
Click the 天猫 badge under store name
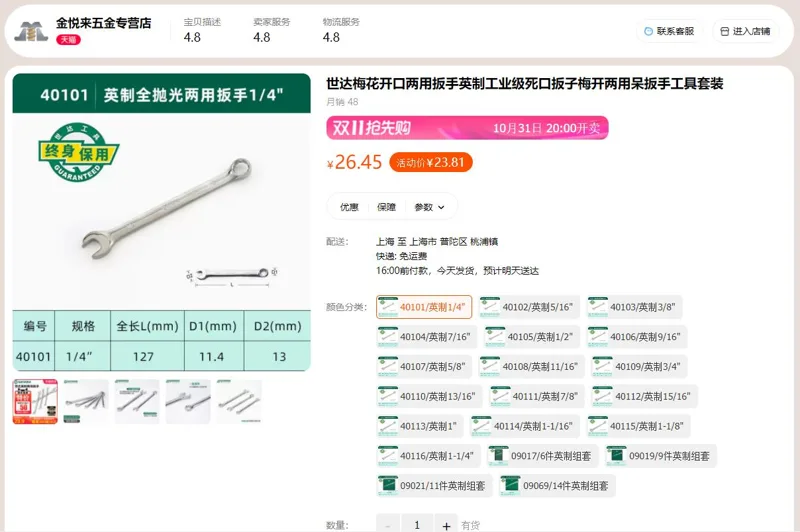point(68,40)
